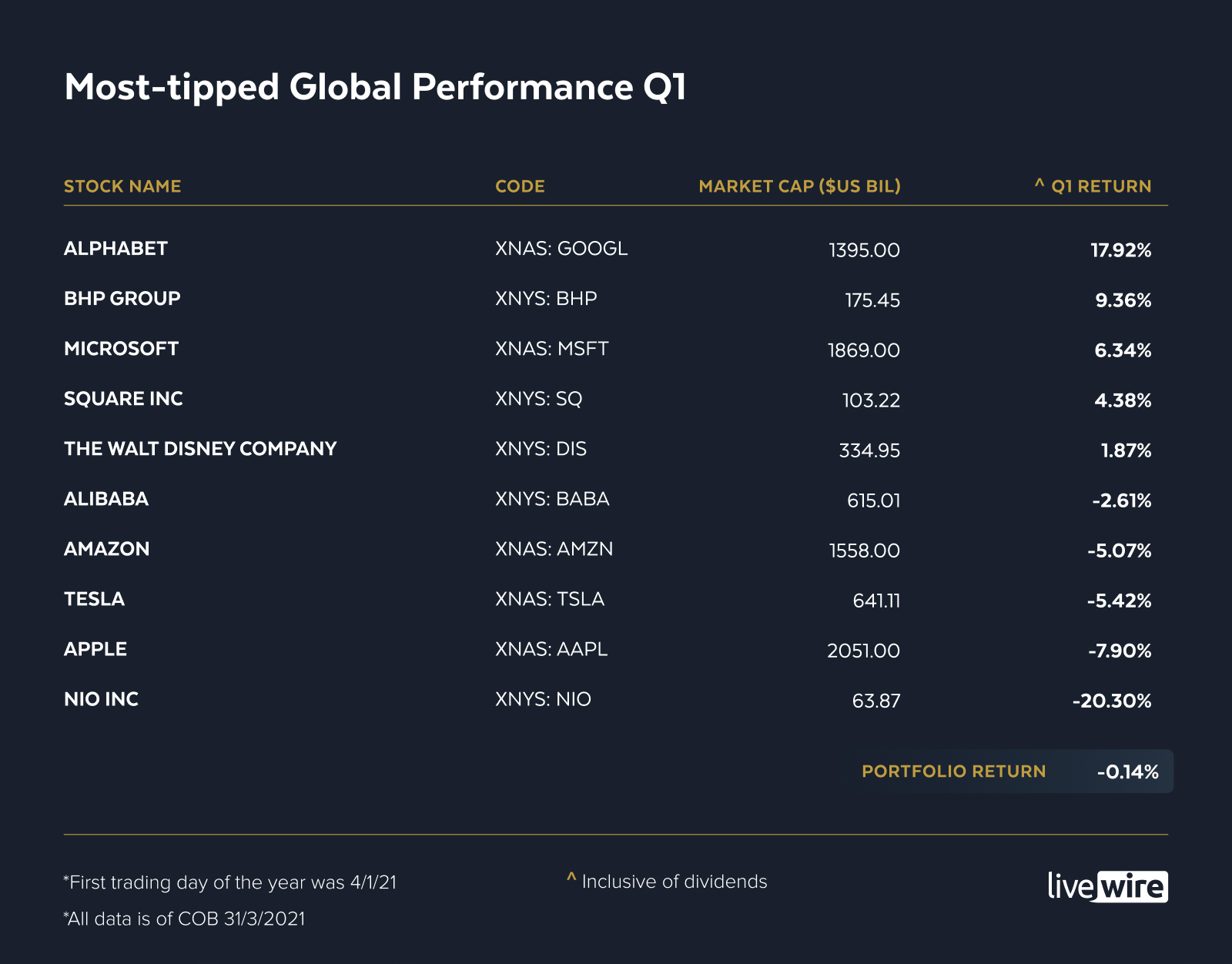The image size is (1232, 964).
Task: Click the Stock Name column header
Action: (122, 186)
